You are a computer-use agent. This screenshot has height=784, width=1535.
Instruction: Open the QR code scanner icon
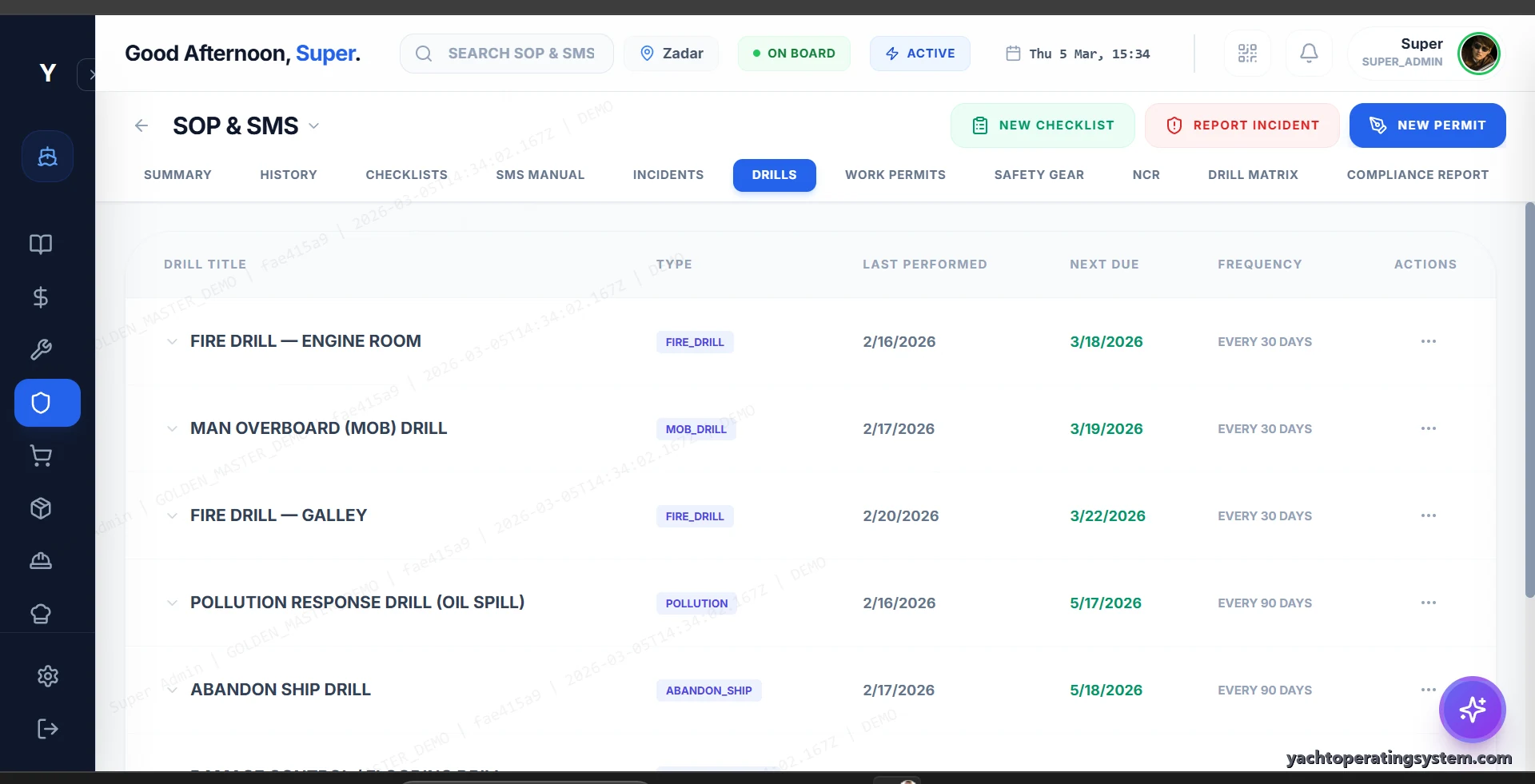(x=1247, y=54)
